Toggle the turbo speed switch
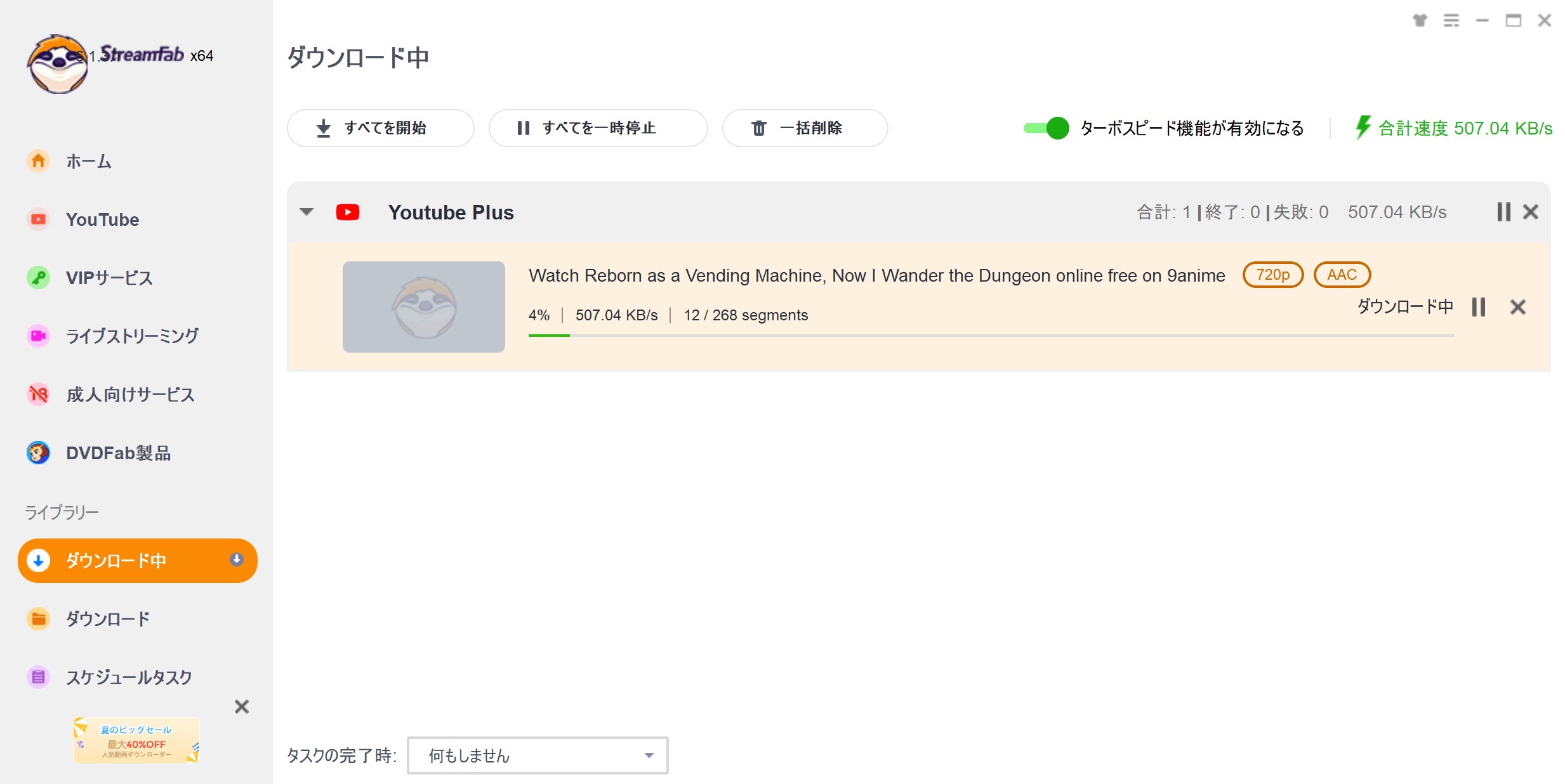Viewport: 1565px width, 784px height. point(1046,128)
